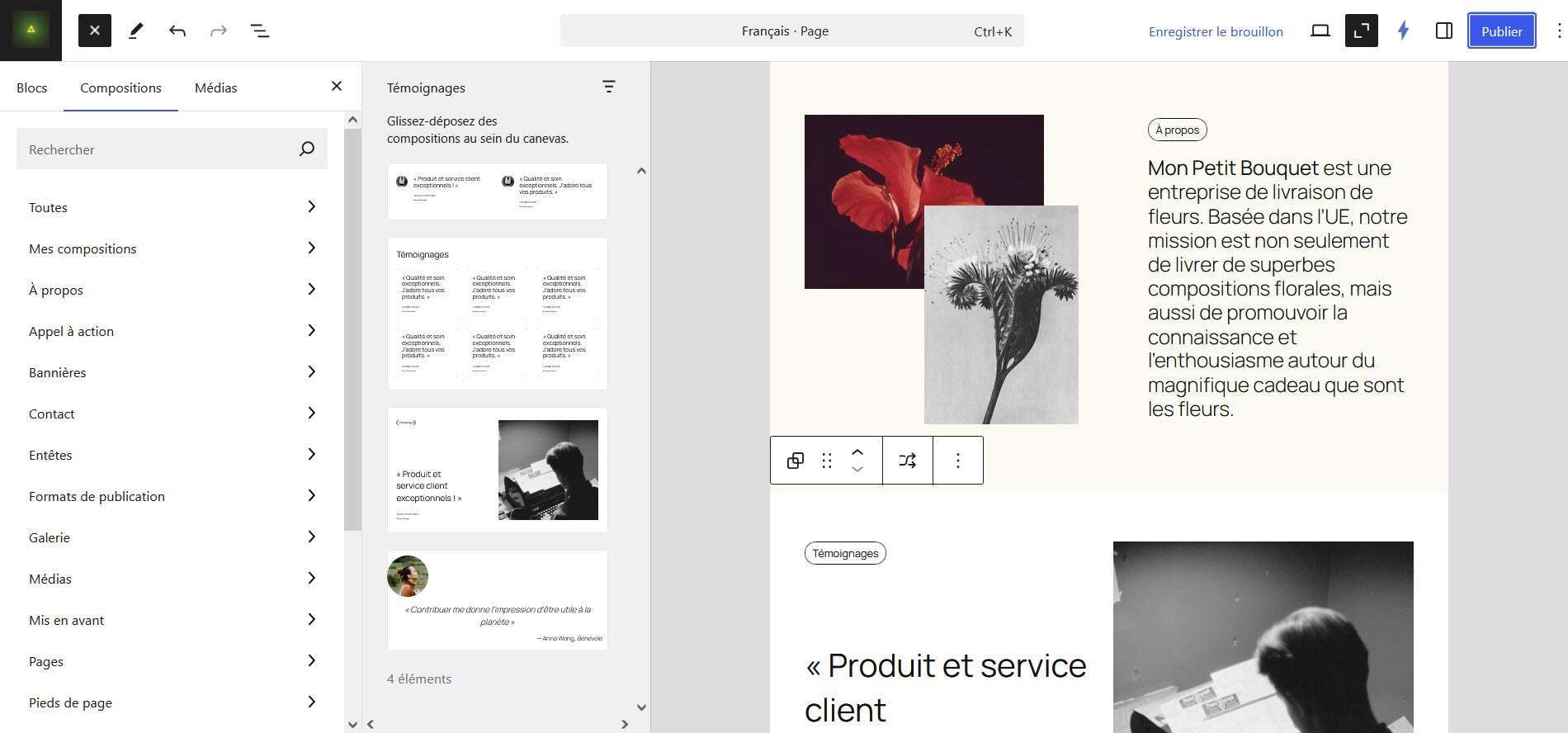Viewport: 1568px width, 733px height.
Task: Click the « Produit et service client heading
Action: tap(946, 687)
